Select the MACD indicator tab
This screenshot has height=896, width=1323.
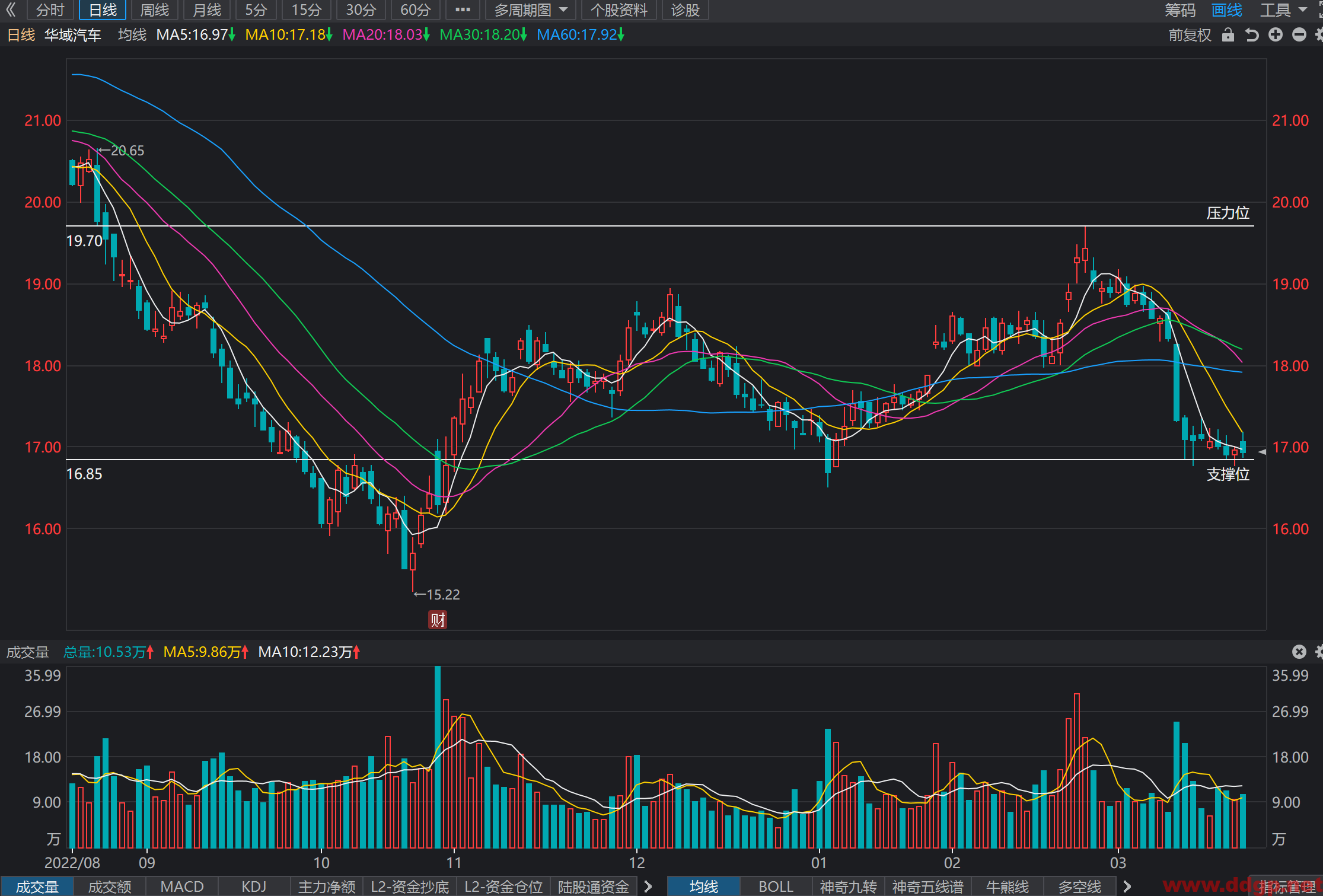(x=182, y=887)
